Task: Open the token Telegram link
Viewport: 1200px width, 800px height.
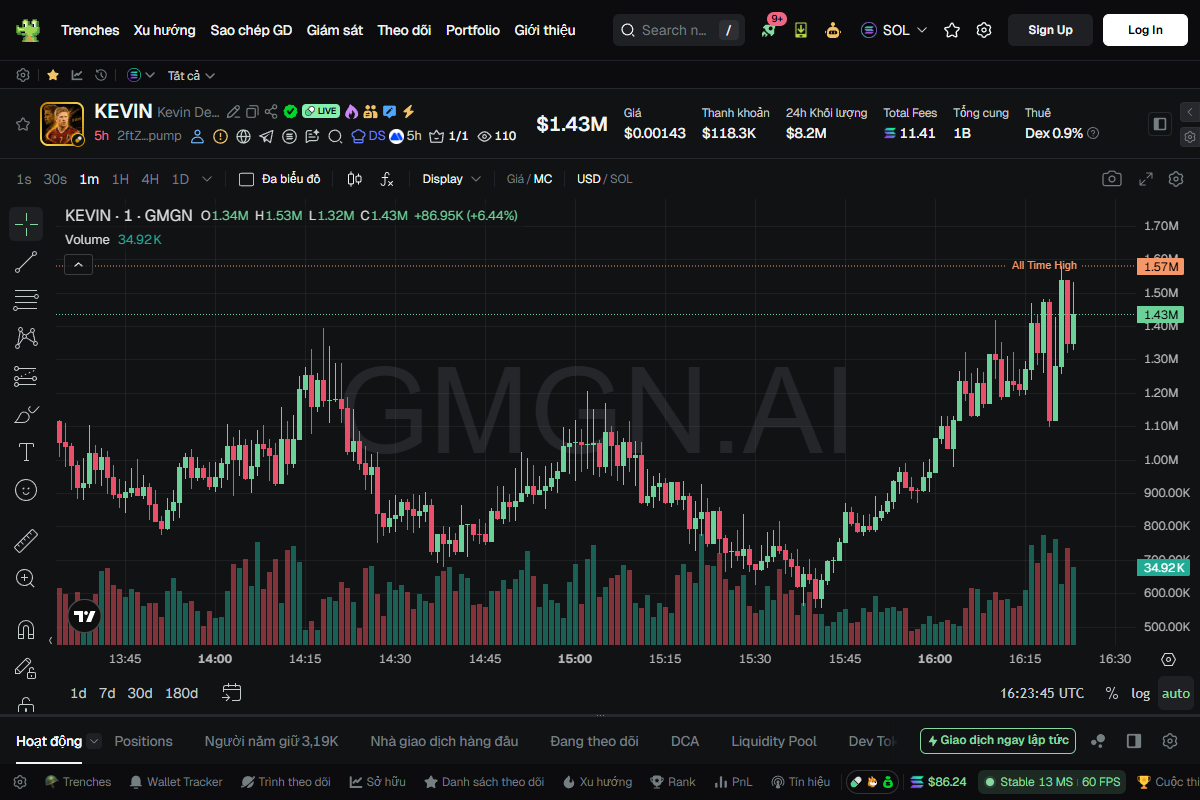Action: tap(266, 136)
